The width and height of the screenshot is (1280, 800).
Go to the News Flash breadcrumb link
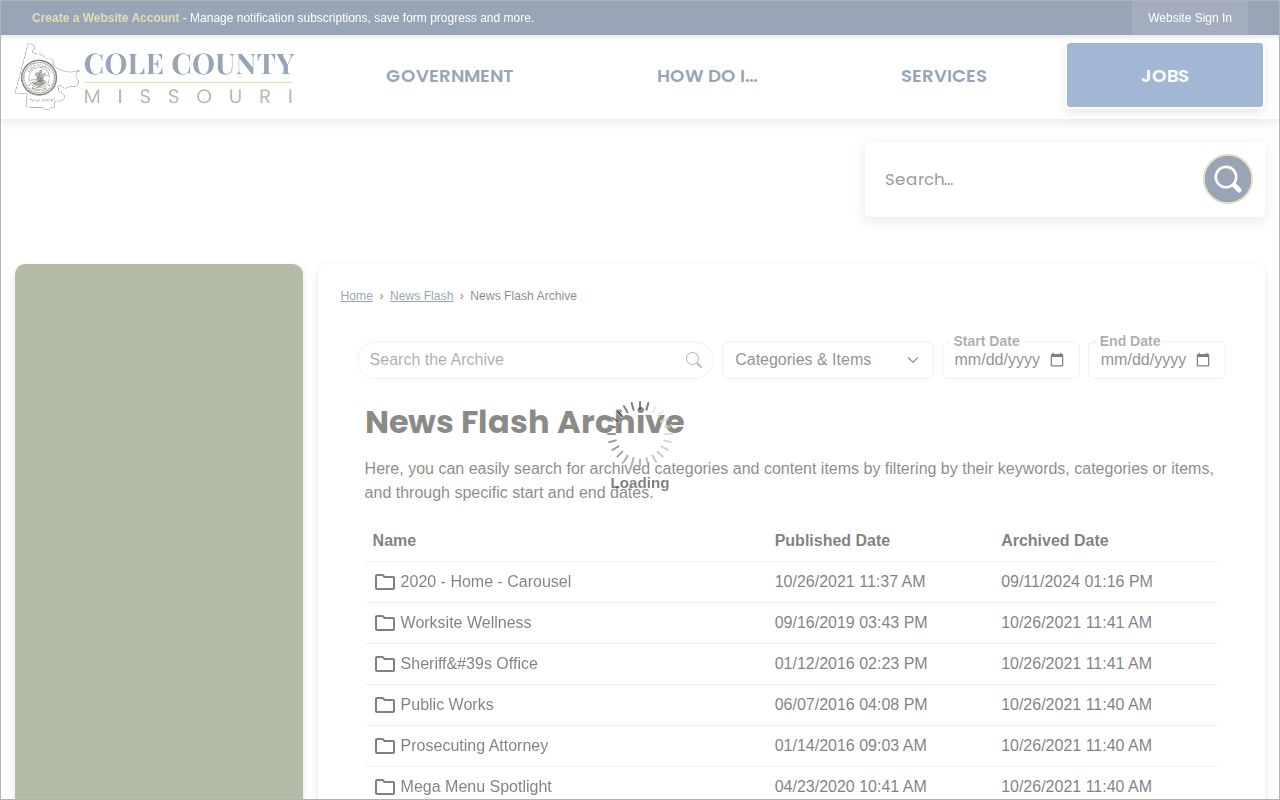click(x=421, y=296)
